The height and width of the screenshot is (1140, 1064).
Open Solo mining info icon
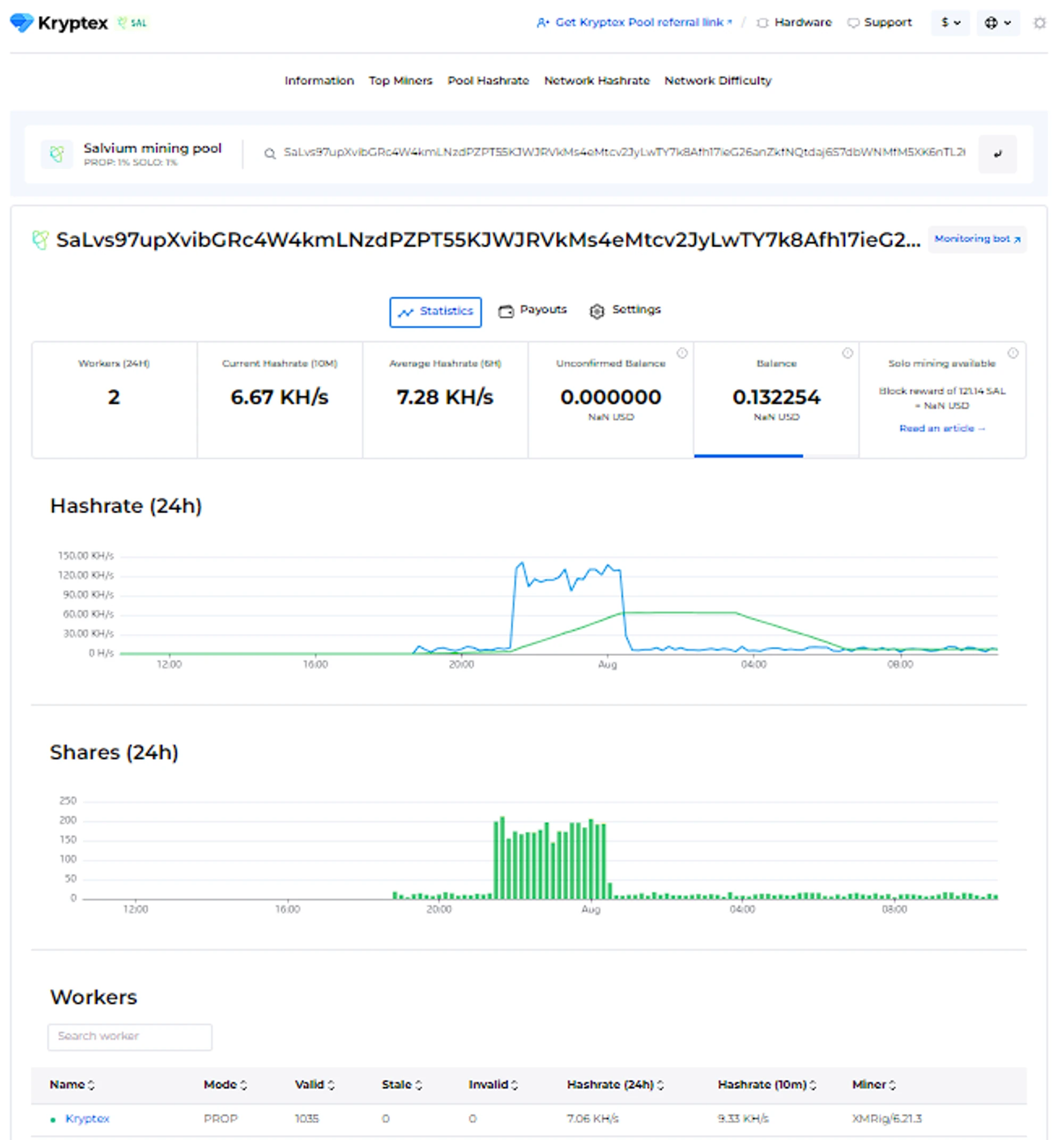1012,353
